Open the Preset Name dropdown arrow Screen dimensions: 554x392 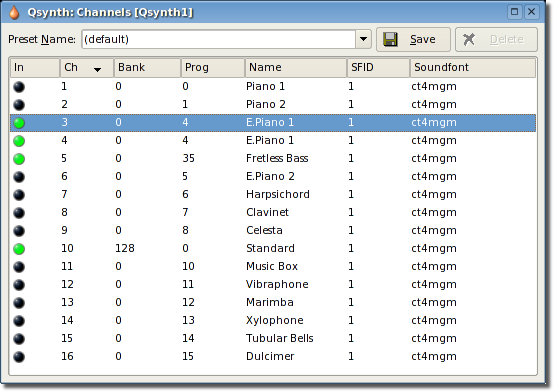[x=363, y=39]
